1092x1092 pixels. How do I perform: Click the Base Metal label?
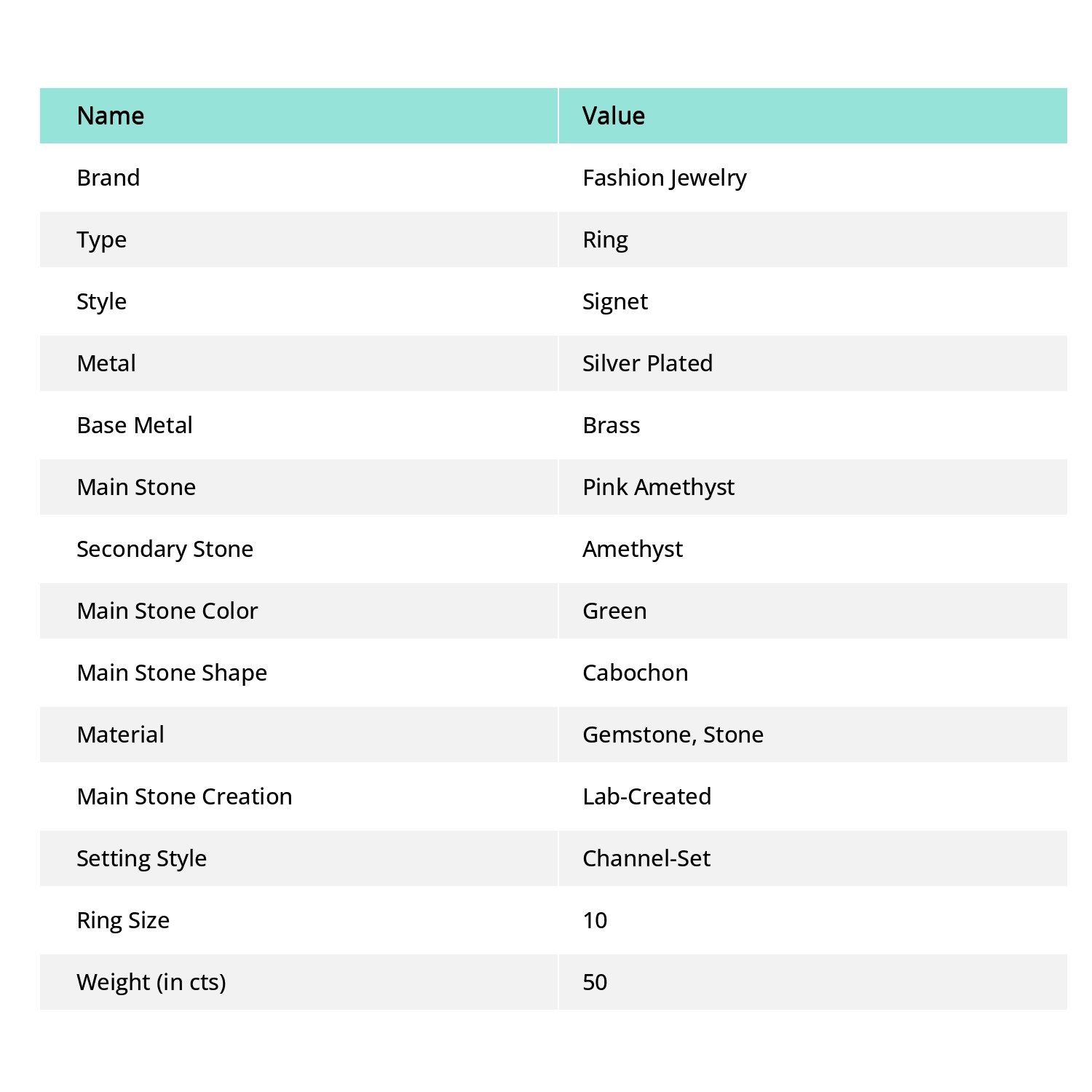(135, 425)
